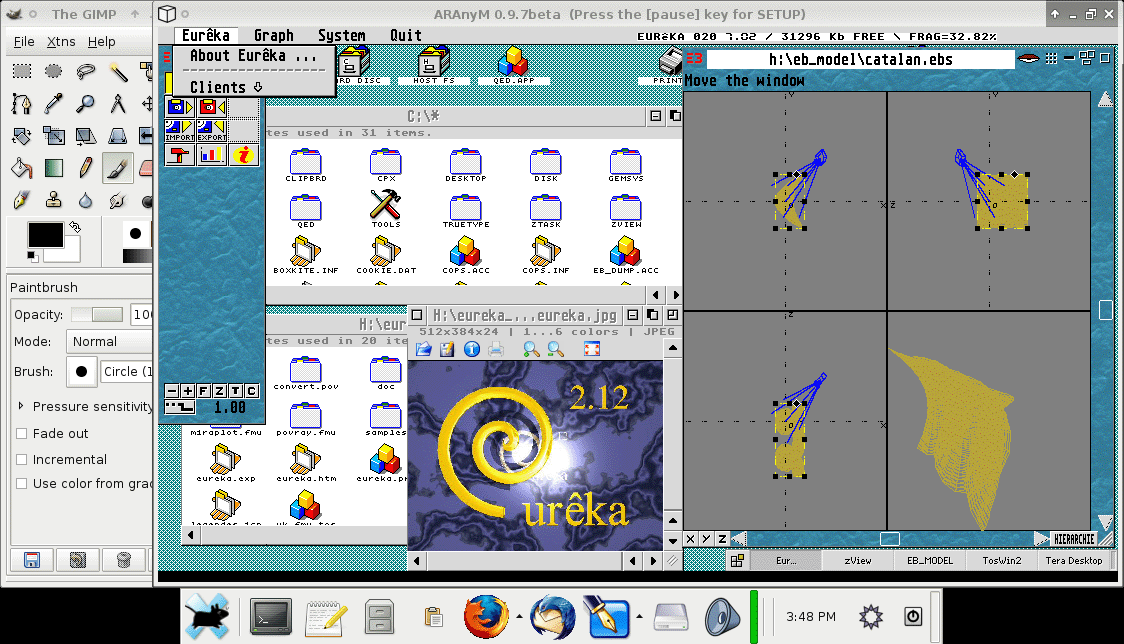Pick the Blend gradient tool
Viewport: 1124px width, 644px height.
(x=54, y=169)
